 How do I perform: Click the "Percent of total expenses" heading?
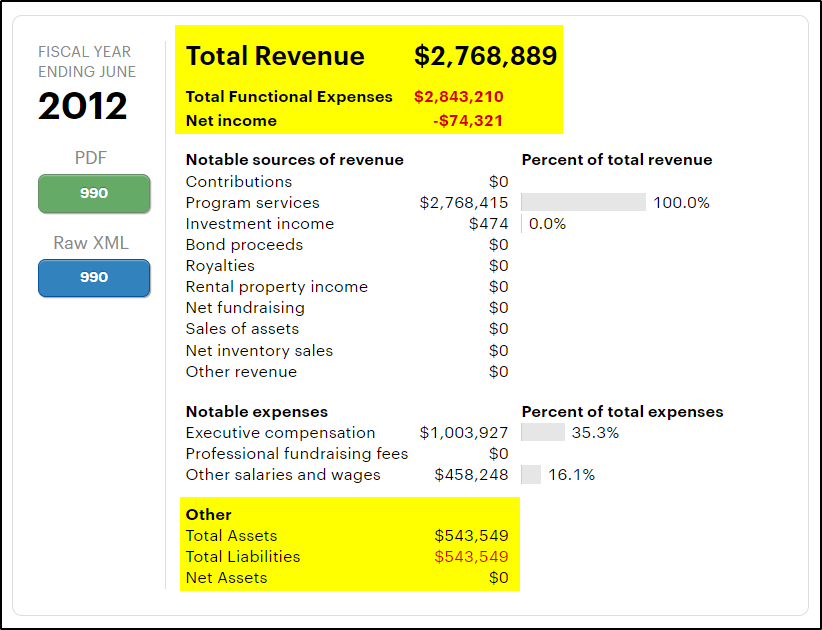click(x=623, y=412)
